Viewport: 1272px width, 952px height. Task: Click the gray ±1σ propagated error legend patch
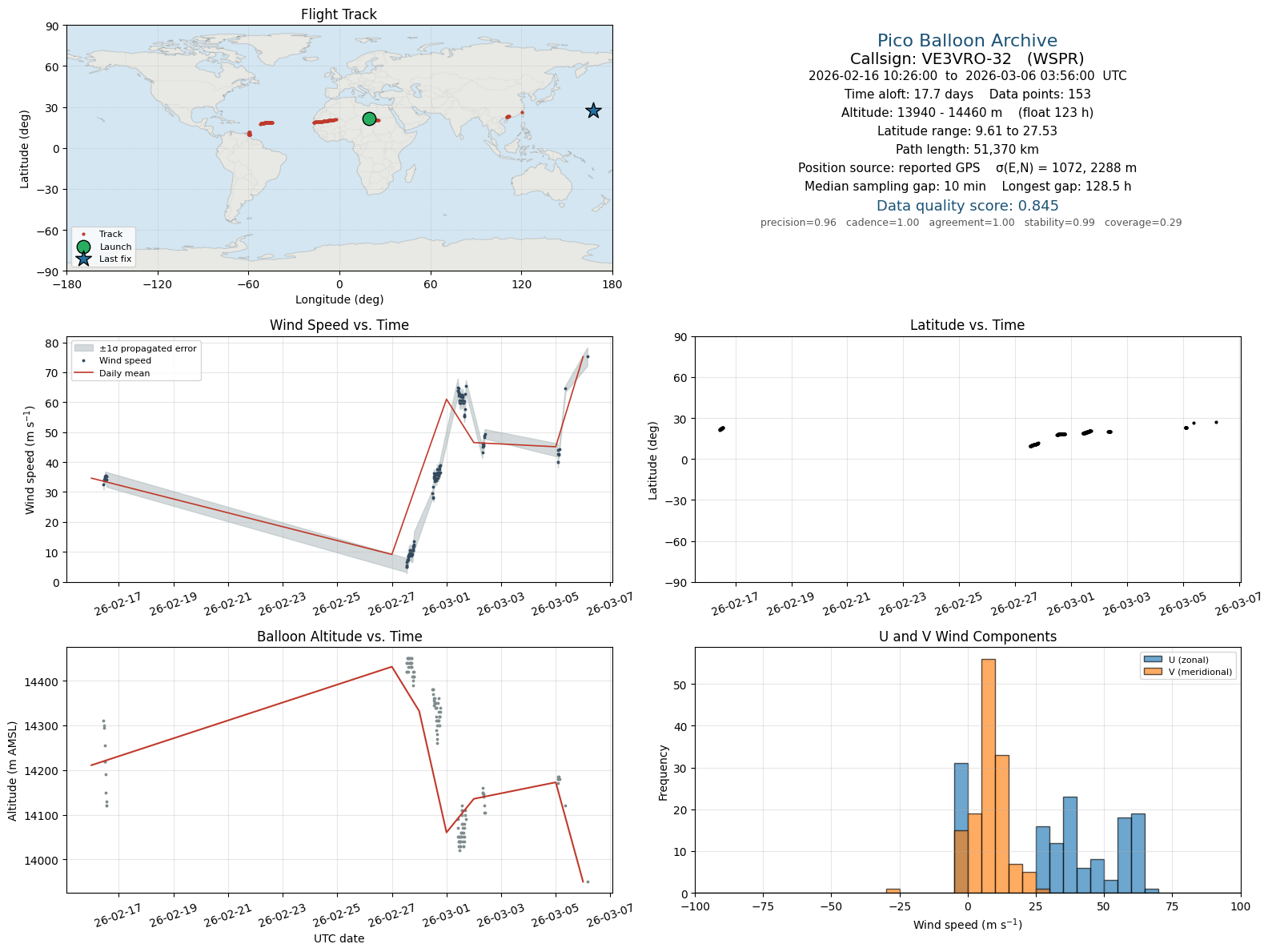tap(83, 348)
